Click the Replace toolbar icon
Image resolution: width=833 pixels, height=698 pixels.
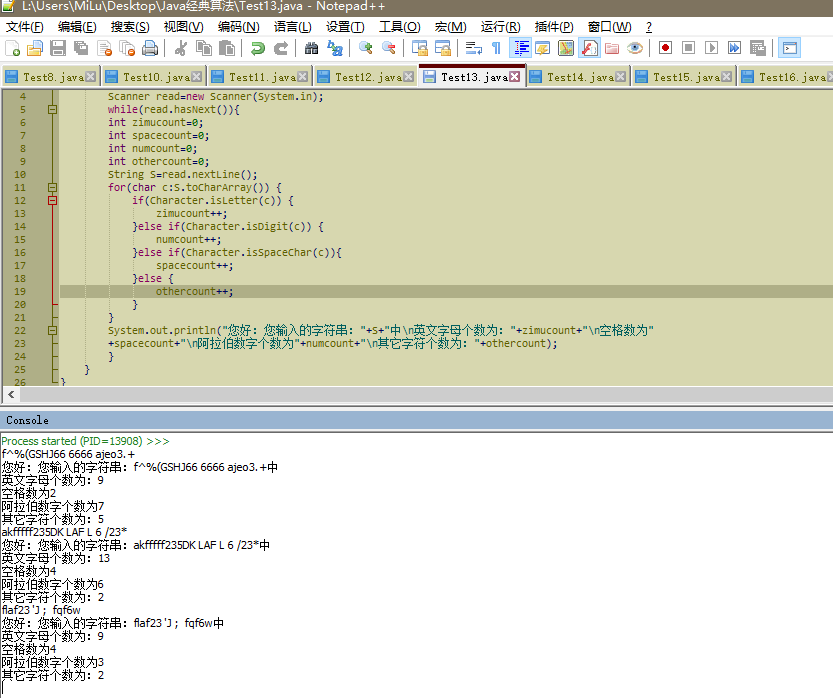click(335, 48)
